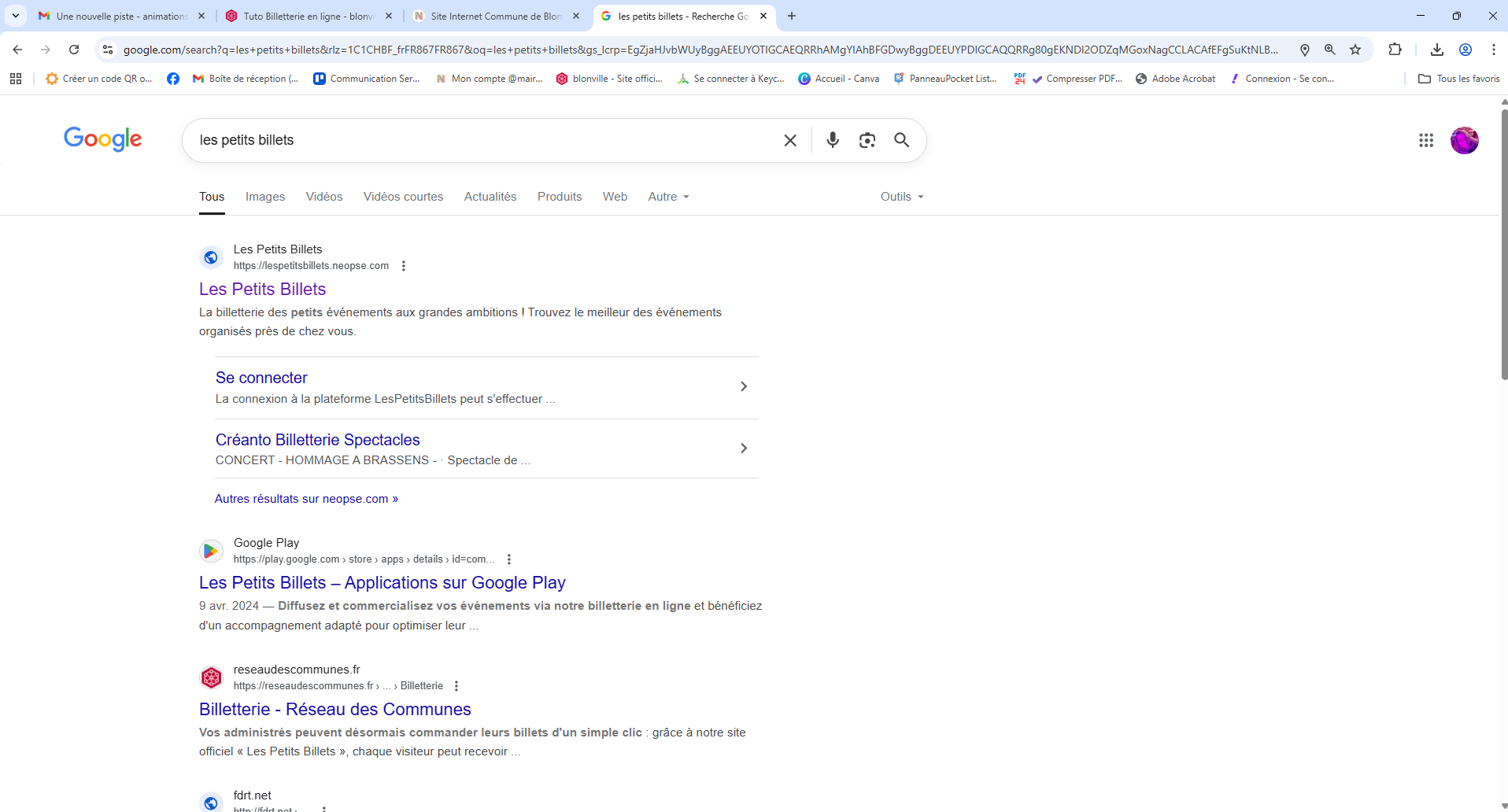1508x812 pixels.
Task: Open Mon compte @mair... bookmark
Action: click(x=489, y=79)
